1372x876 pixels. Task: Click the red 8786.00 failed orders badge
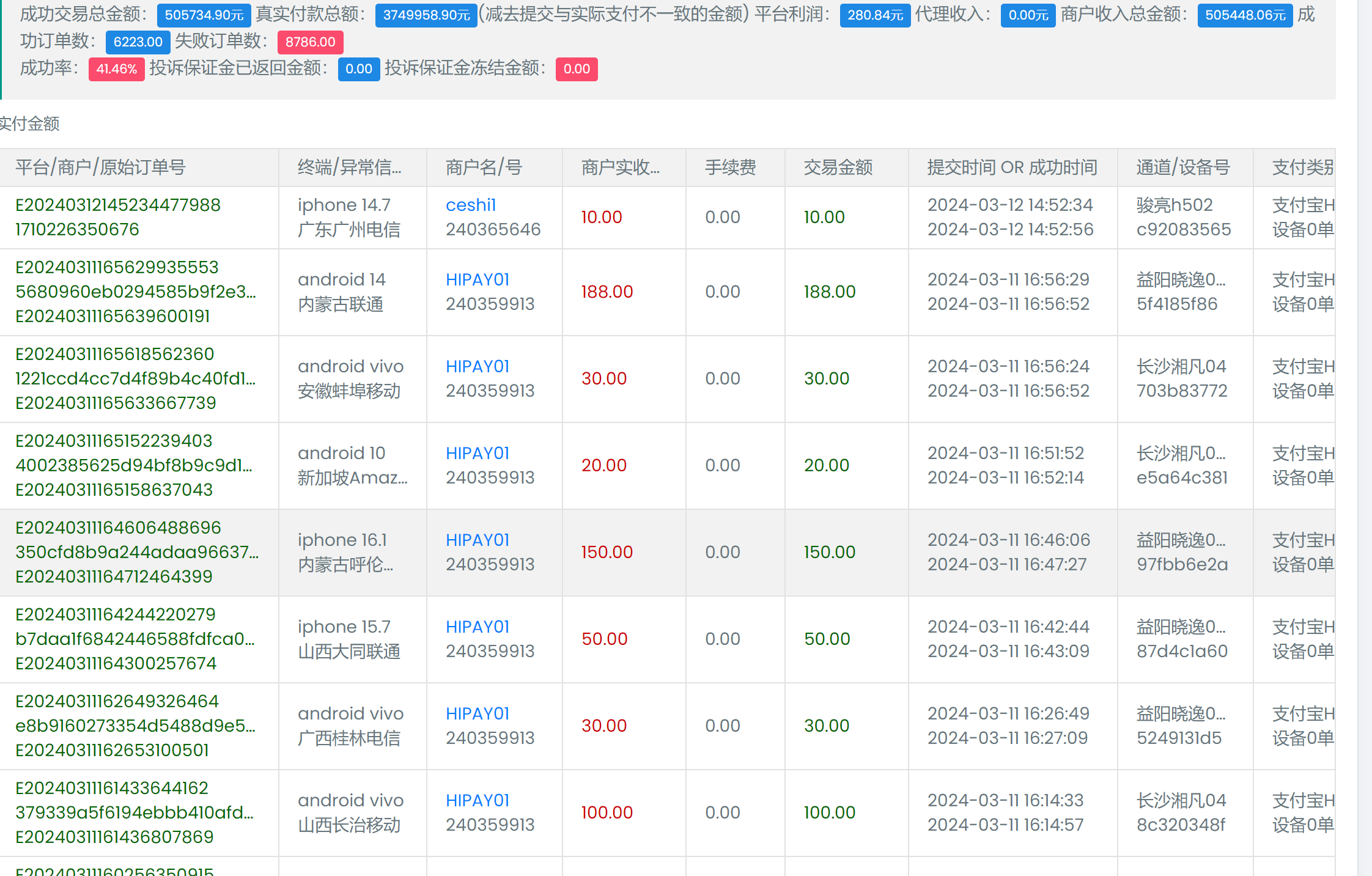pos(310,42)
